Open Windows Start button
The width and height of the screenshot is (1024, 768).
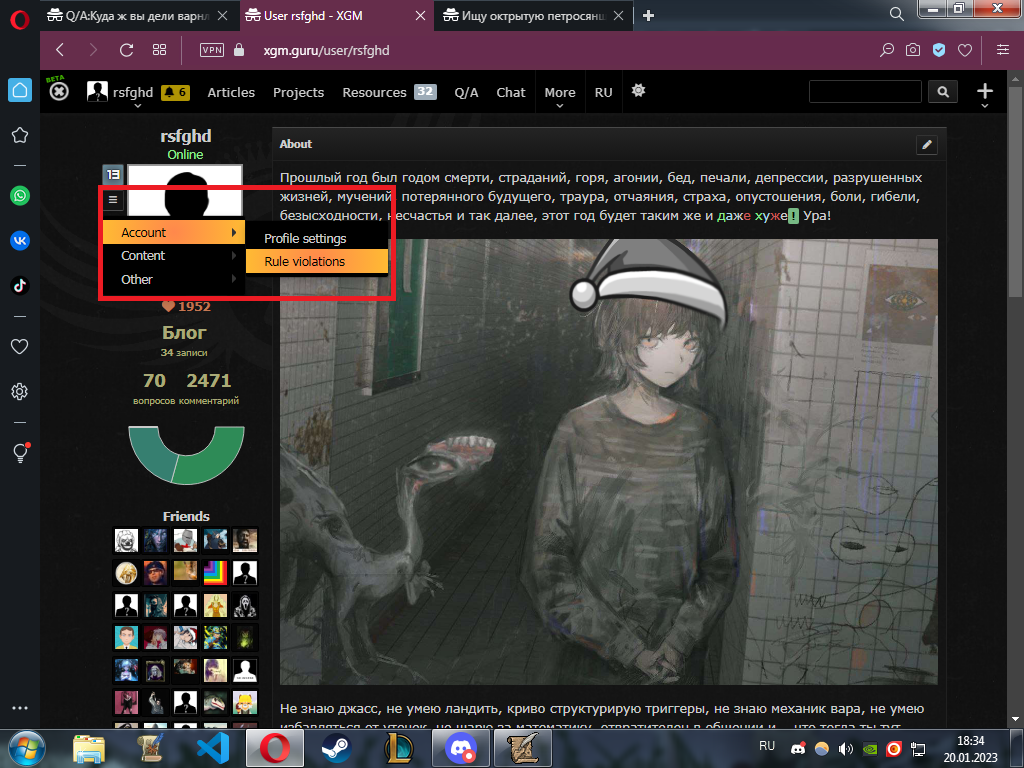point(26,748)
